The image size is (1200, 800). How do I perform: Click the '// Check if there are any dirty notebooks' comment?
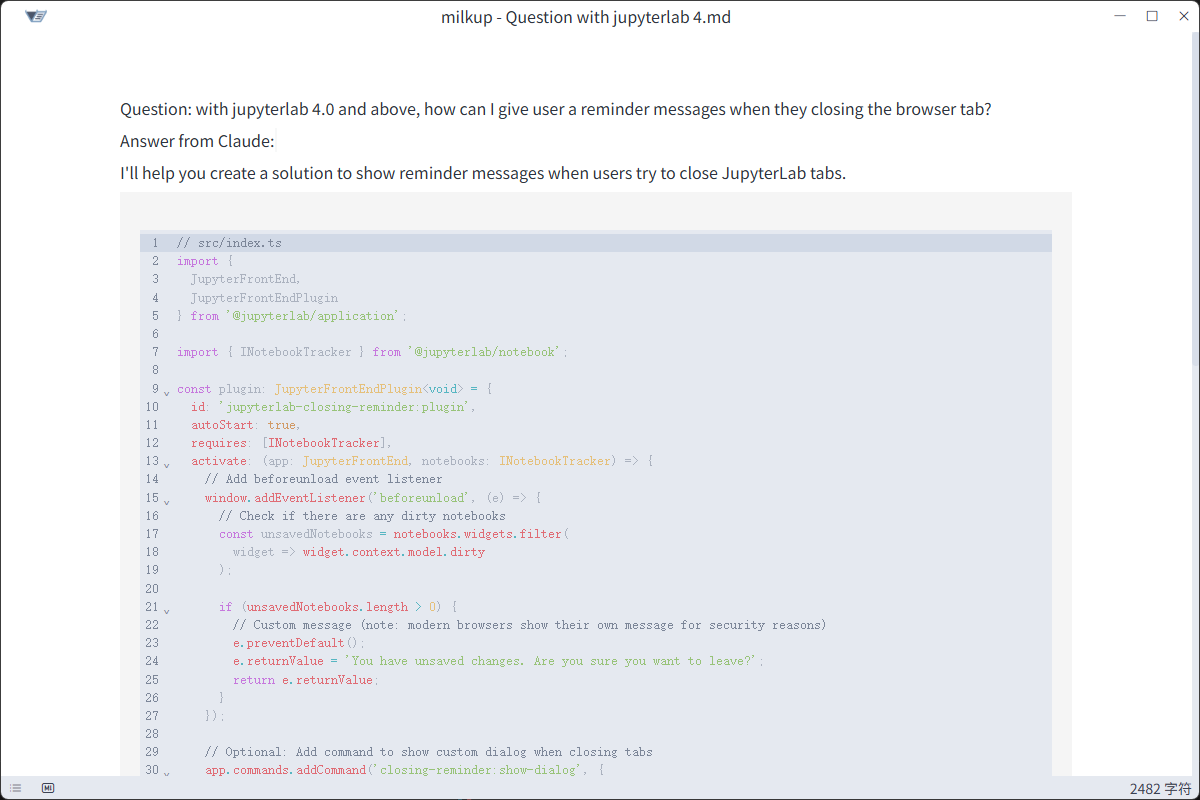362,516
